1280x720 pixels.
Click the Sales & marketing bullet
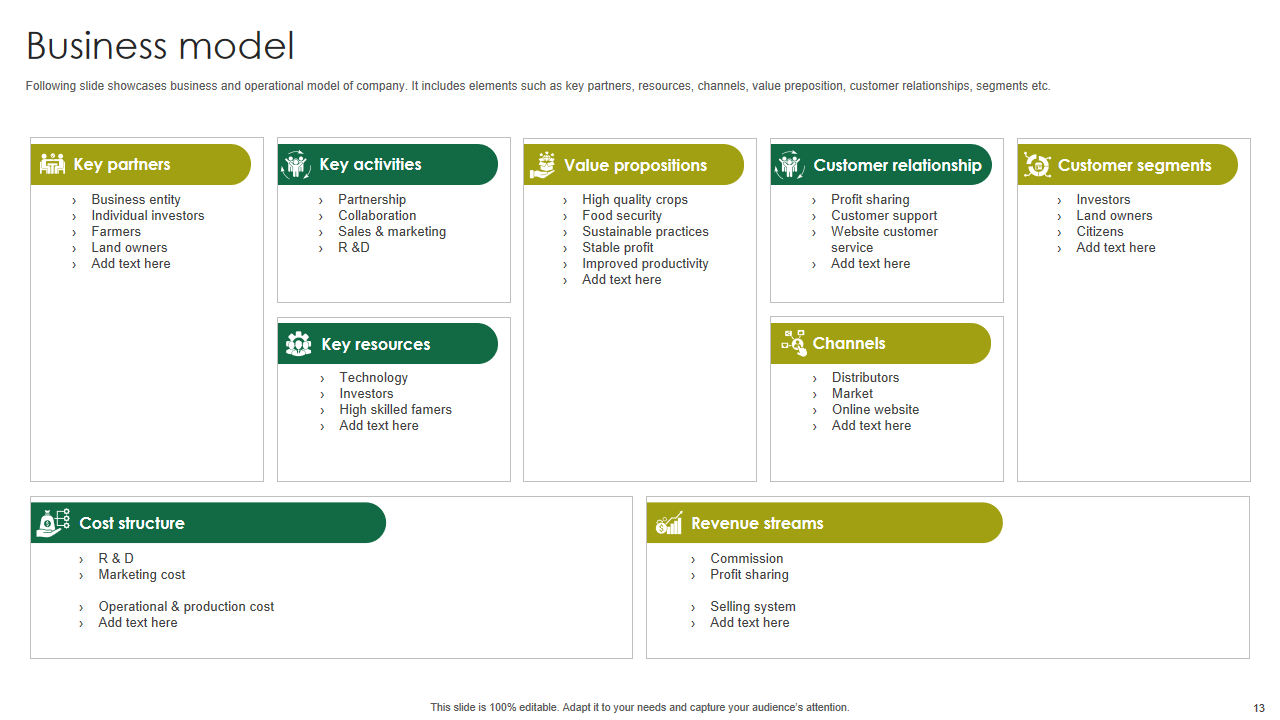click(x=392, y=232)
